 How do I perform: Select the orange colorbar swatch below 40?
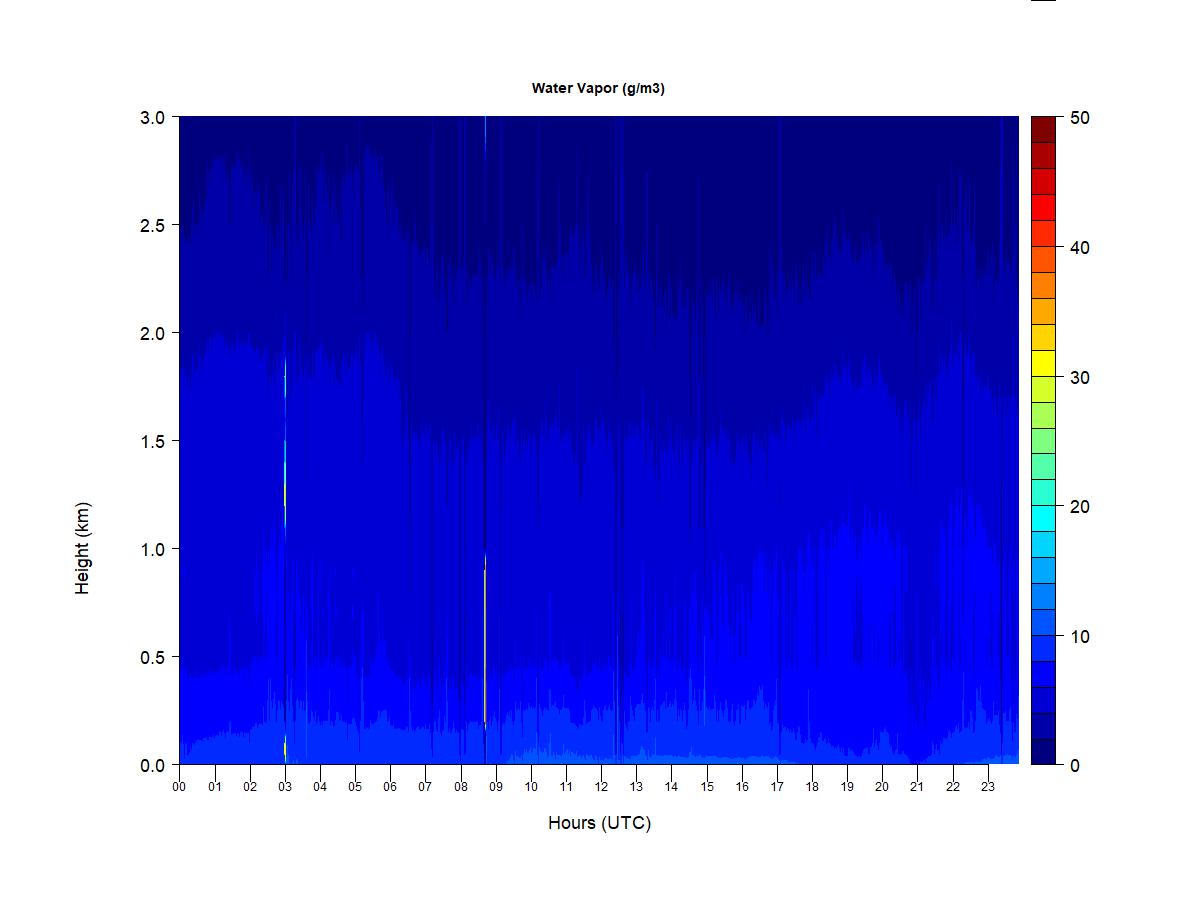(1043, 259)
